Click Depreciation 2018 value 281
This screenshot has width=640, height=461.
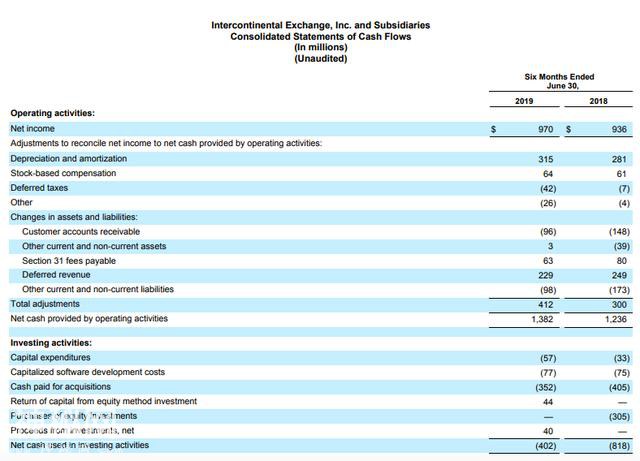[619, 159]
